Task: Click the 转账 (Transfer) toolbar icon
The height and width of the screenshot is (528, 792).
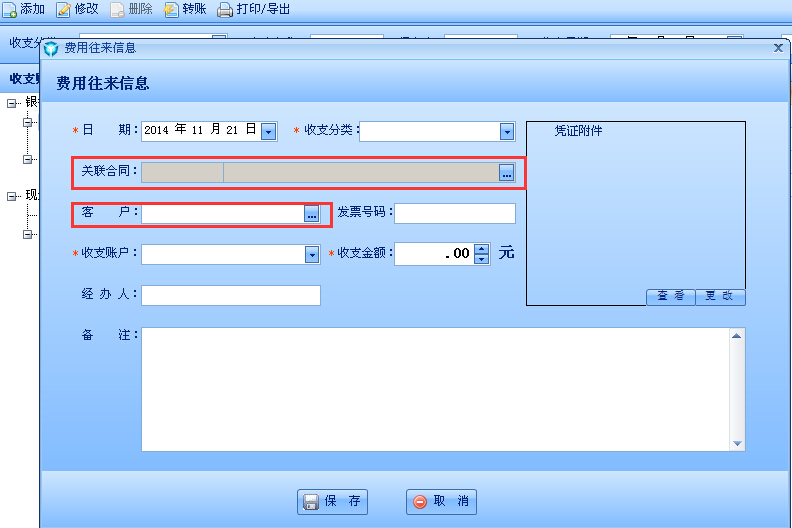Action: [171, 9]
